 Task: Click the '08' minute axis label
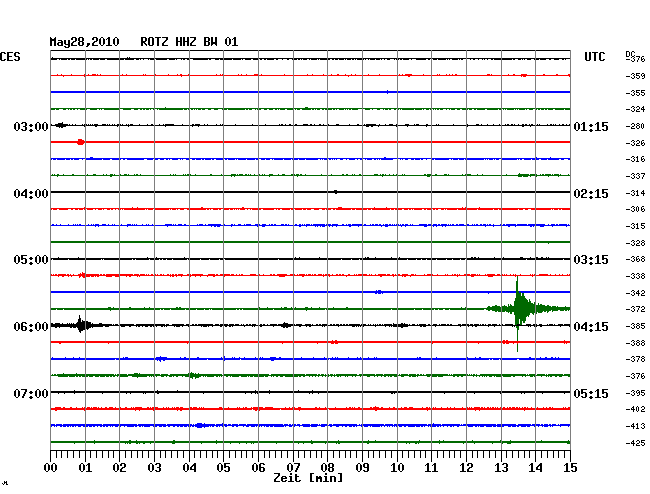[327, 468]
